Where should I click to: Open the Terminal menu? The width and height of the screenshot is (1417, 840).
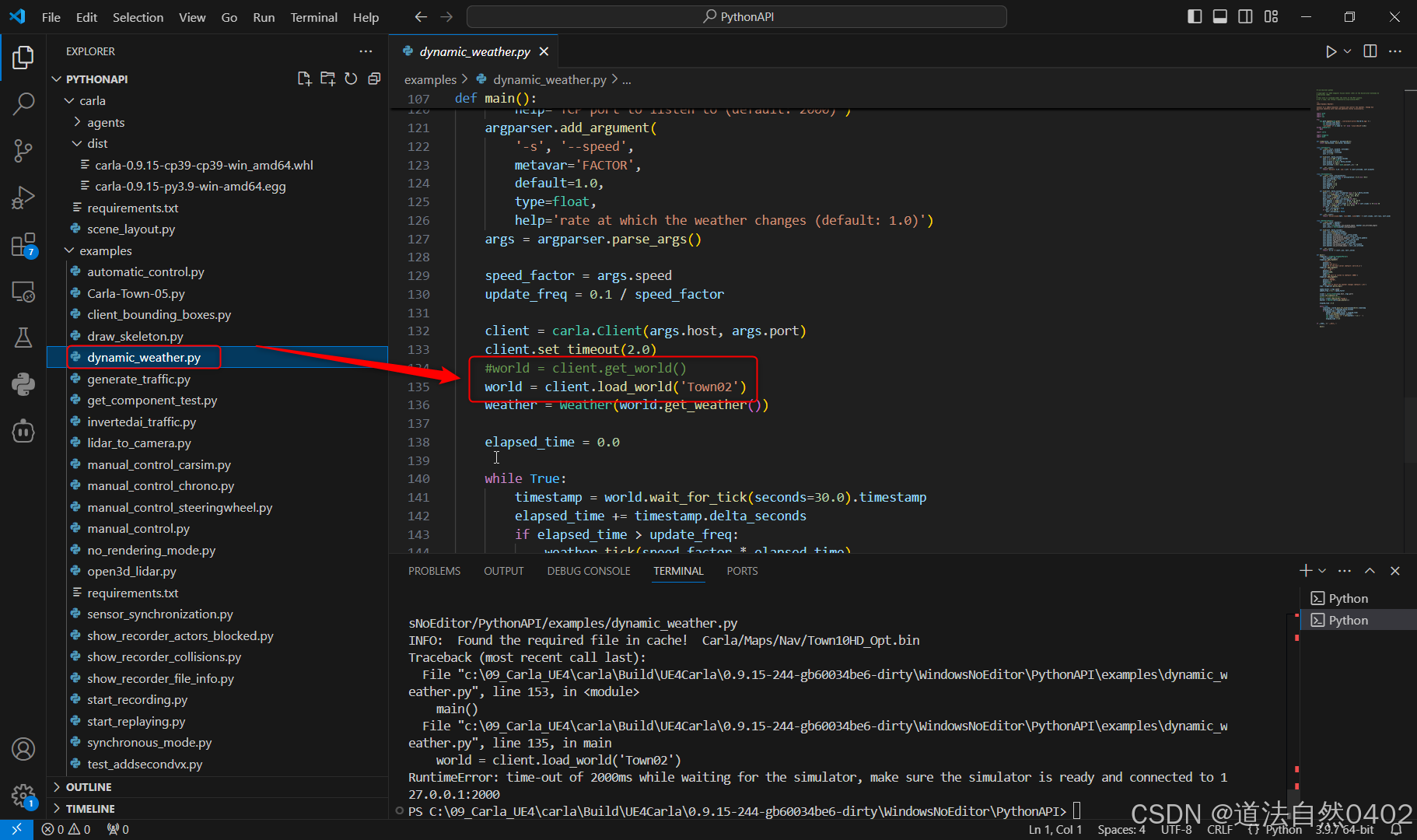pyautogui.click(x=313, y=17)
